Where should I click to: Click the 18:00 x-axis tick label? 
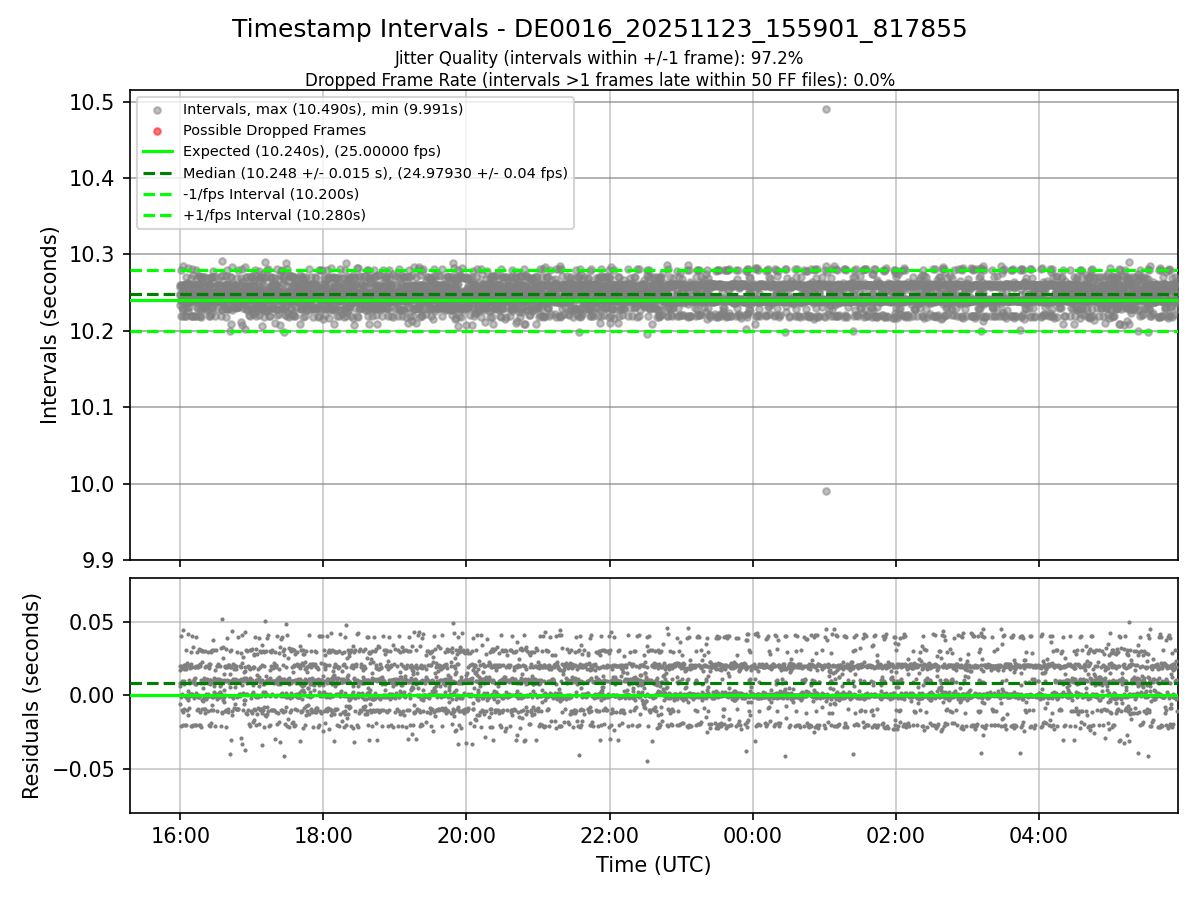click(x=323, y=835)
